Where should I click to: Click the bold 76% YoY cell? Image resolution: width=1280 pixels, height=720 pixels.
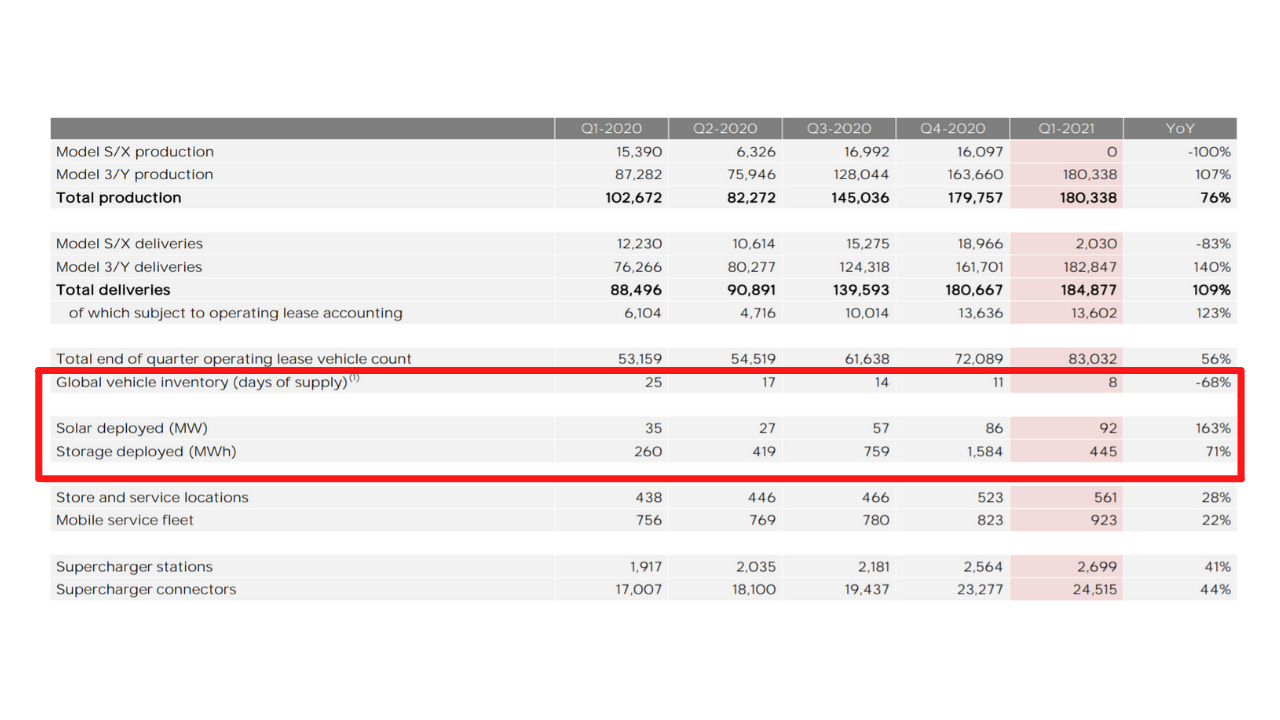(x=1216, y=198)
